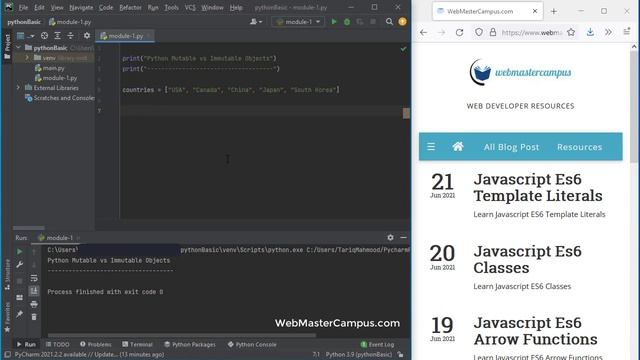Open the Problems tool window
Viewport: 640px width, 360px height.
pyautogui.click(x=96, y=344)
